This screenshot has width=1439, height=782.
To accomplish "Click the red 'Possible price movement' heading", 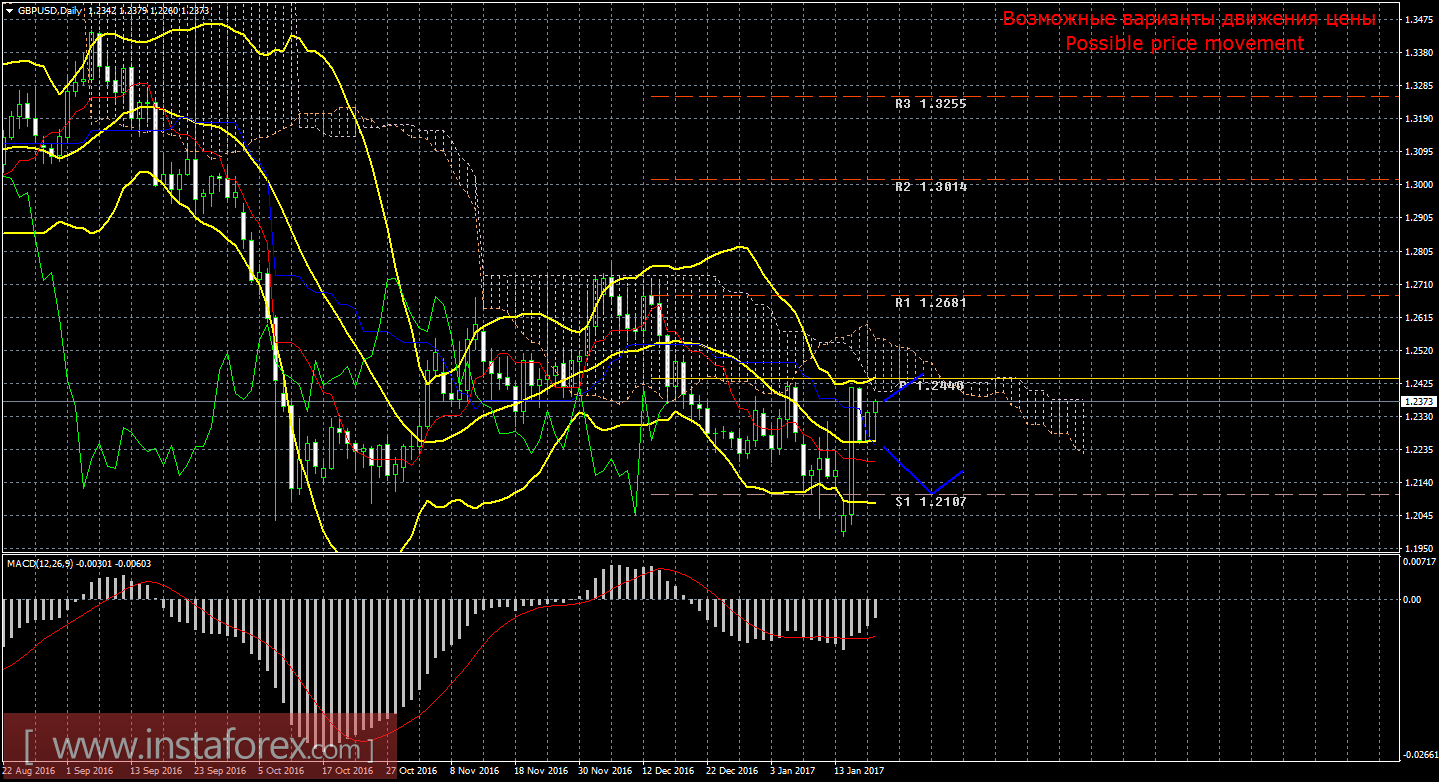I will (1184, 44).
